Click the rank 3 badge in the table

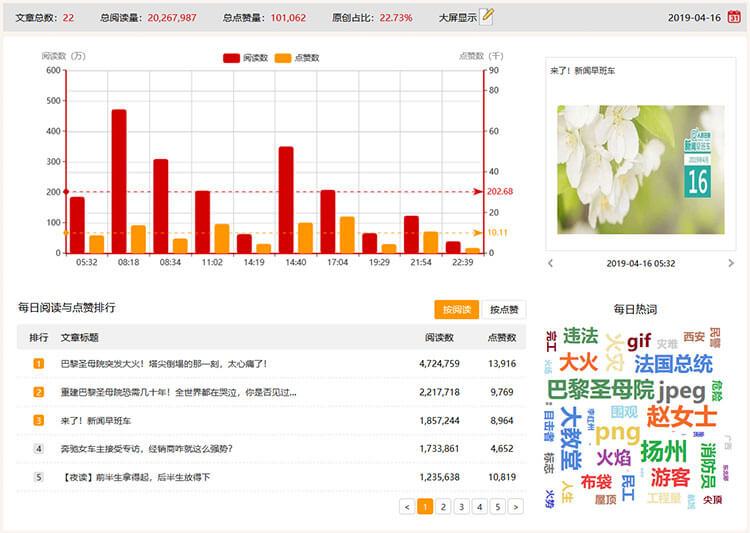click(x=39, y=421)
